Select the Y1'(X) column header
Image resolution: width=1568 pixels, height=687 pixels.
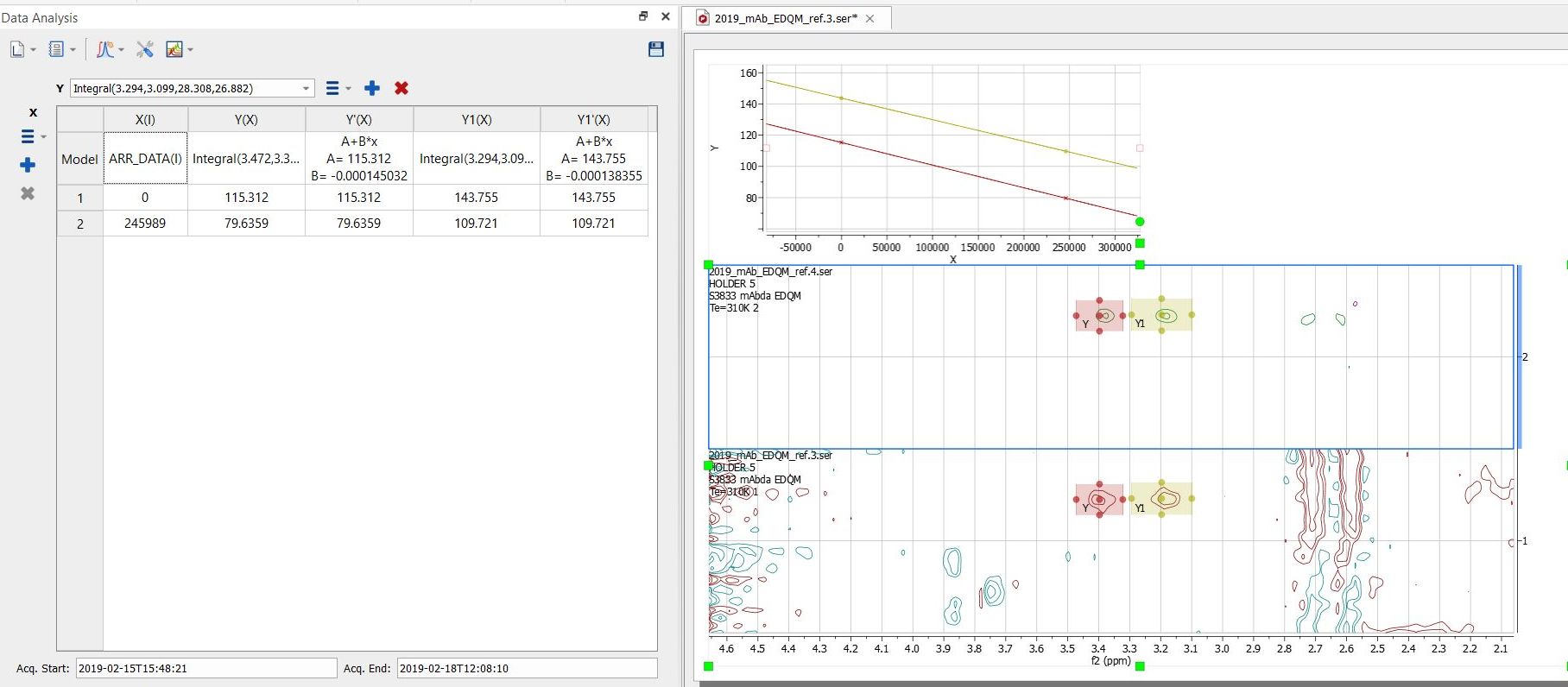click(x=593, y=120)
